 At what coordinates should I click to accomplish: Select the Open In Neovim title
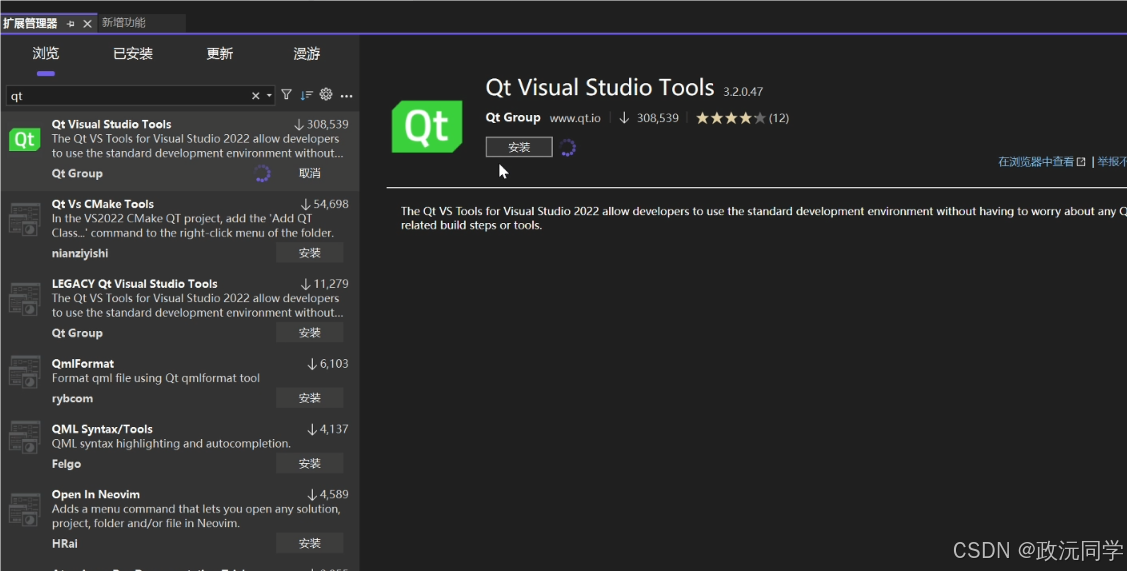(96, 495)
